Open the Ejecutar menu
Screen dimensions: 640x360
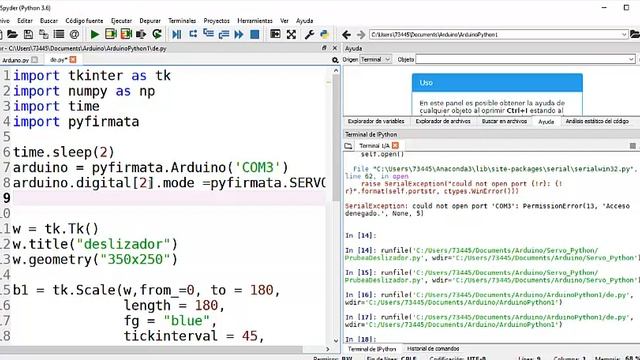[x=121, y=21]
